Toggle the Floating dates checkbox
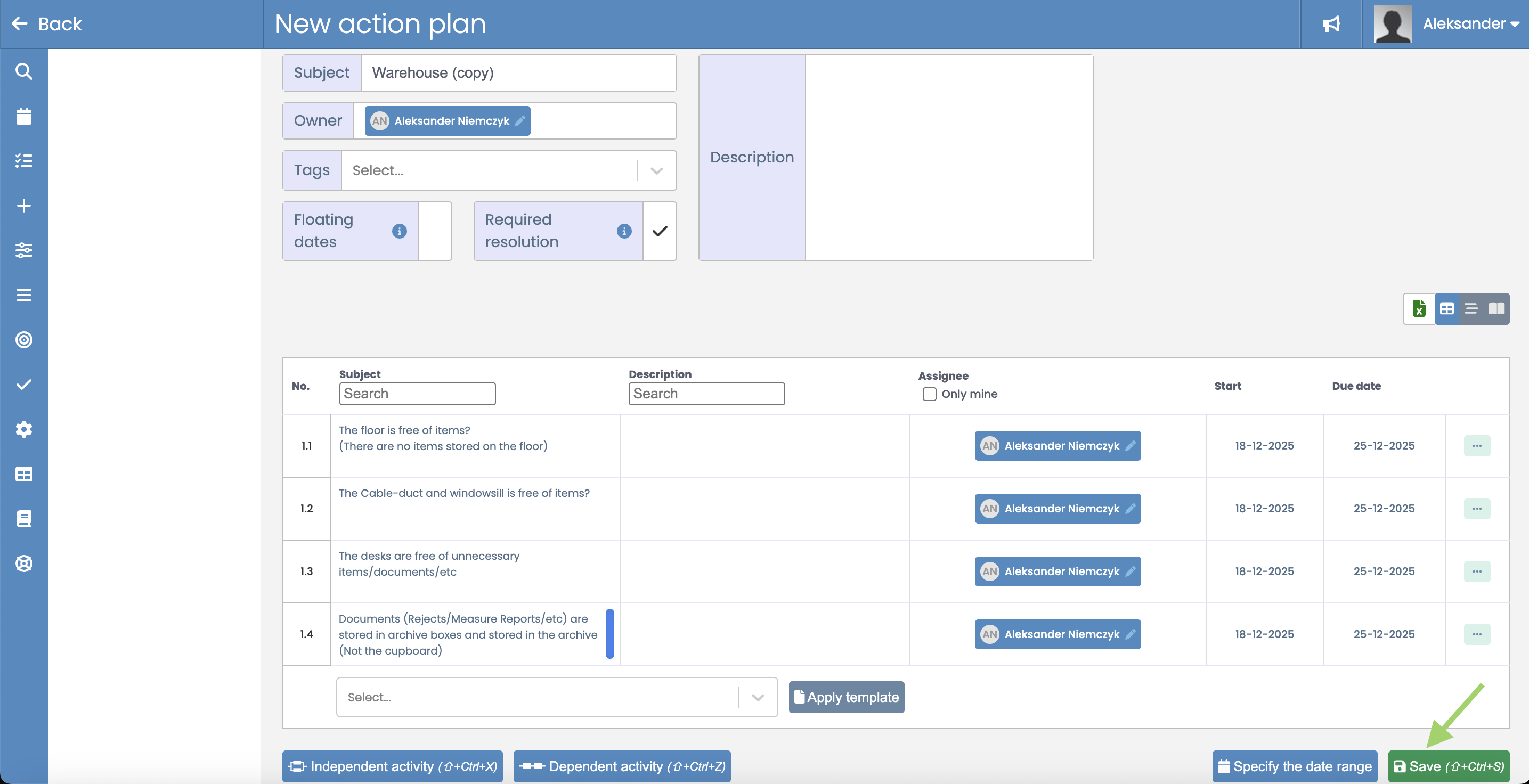Screen dimensions: 1529x784 tap(435, 231)
